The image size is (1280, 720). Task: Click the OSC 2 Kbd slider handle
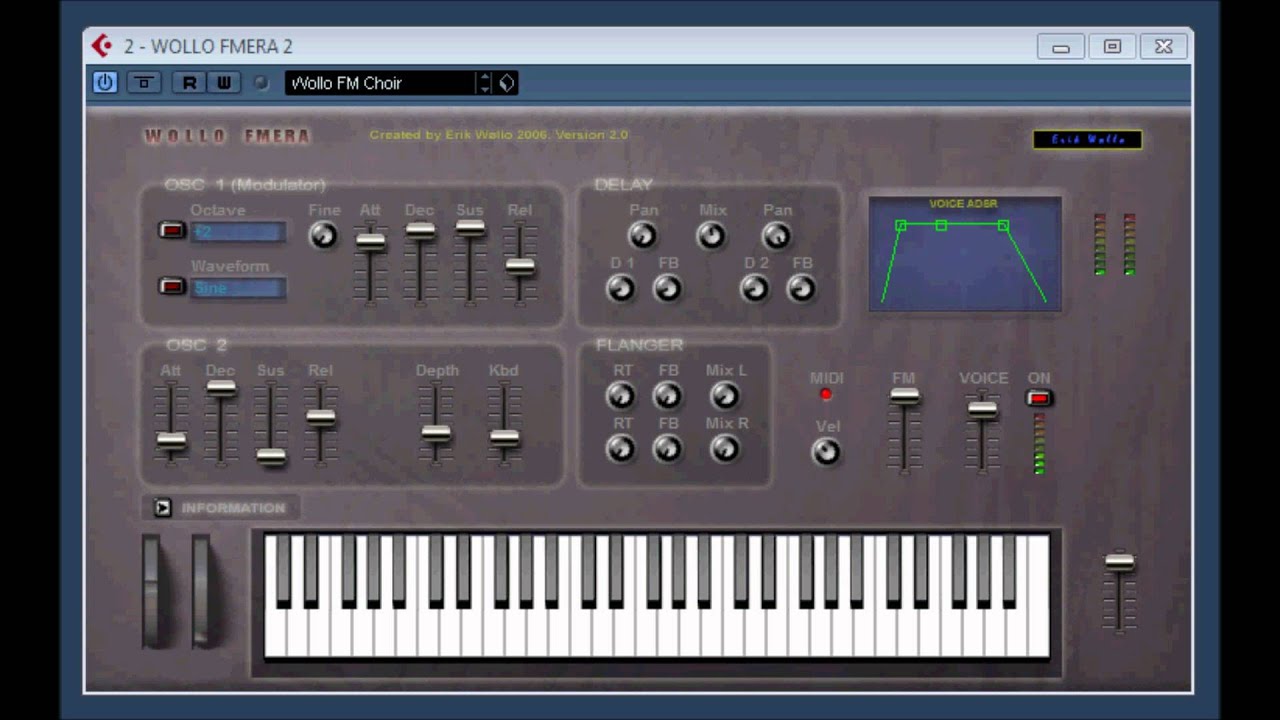504,438
